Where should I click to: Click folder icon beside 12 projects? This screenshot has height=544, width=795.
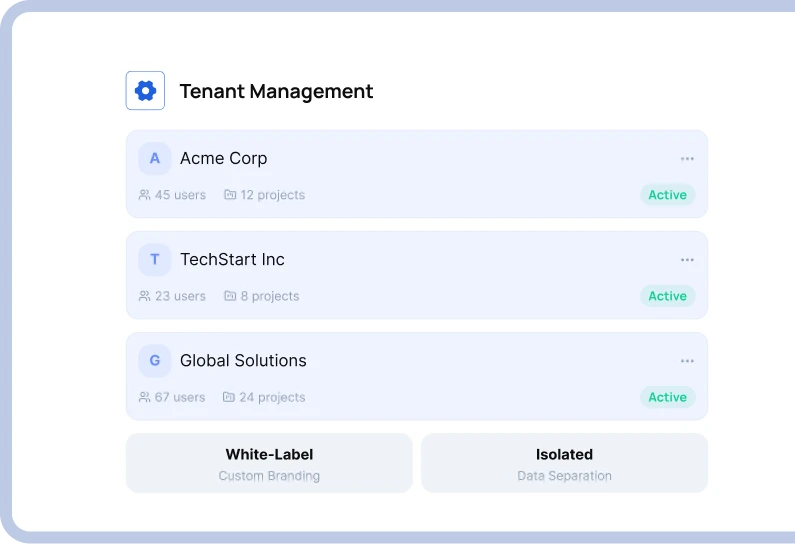230,195
